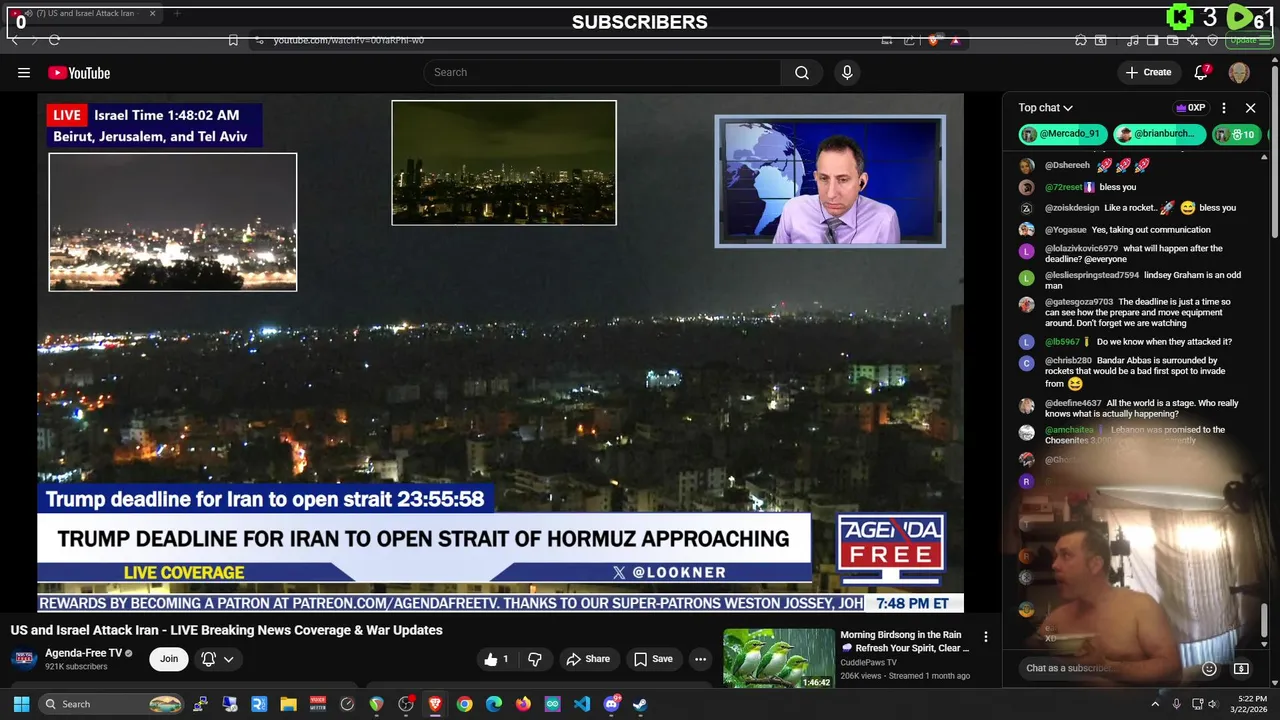Open Brave Rewards triangle icon
This screenshot has height=720, width=1280.
coord(955,40)
